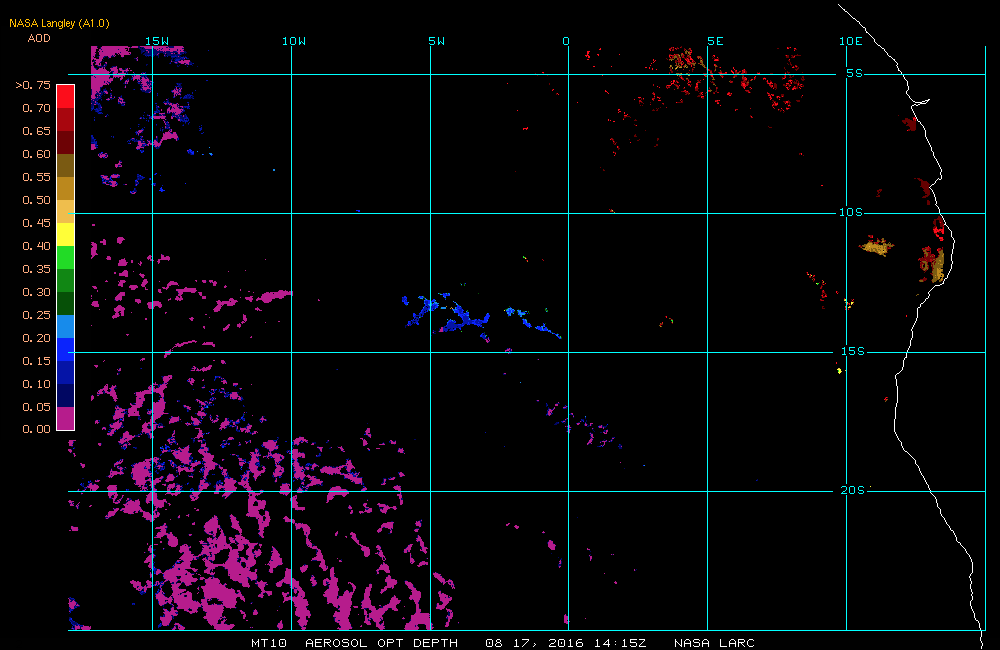The height and width of the screenshot is (650, 1000).
Task: Click the yellow 0.40 legend color block
Action: pyautogui.click(x=66, y=234)
